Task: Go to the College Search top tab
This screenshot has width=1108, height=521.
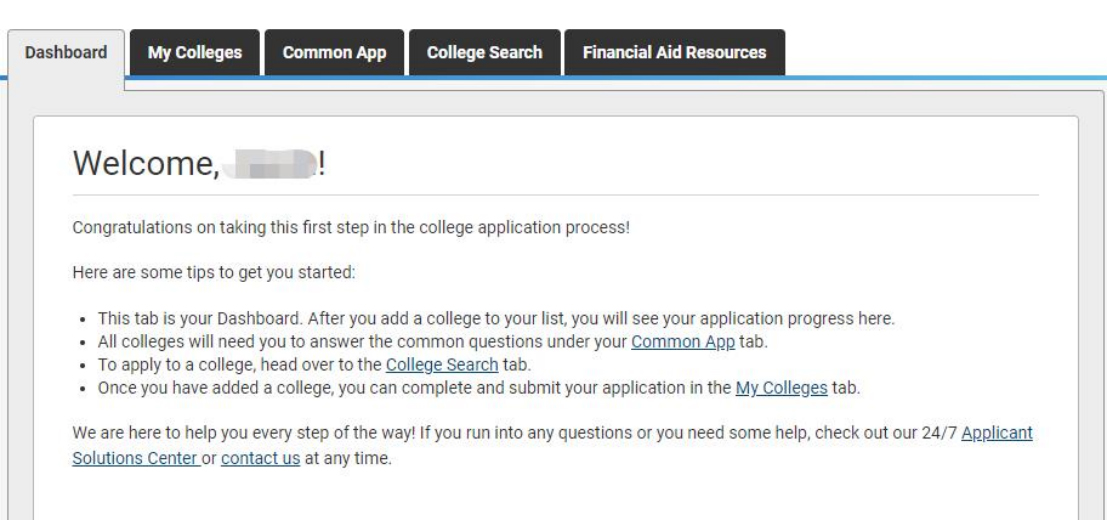Action: click(x=484, y=53)
